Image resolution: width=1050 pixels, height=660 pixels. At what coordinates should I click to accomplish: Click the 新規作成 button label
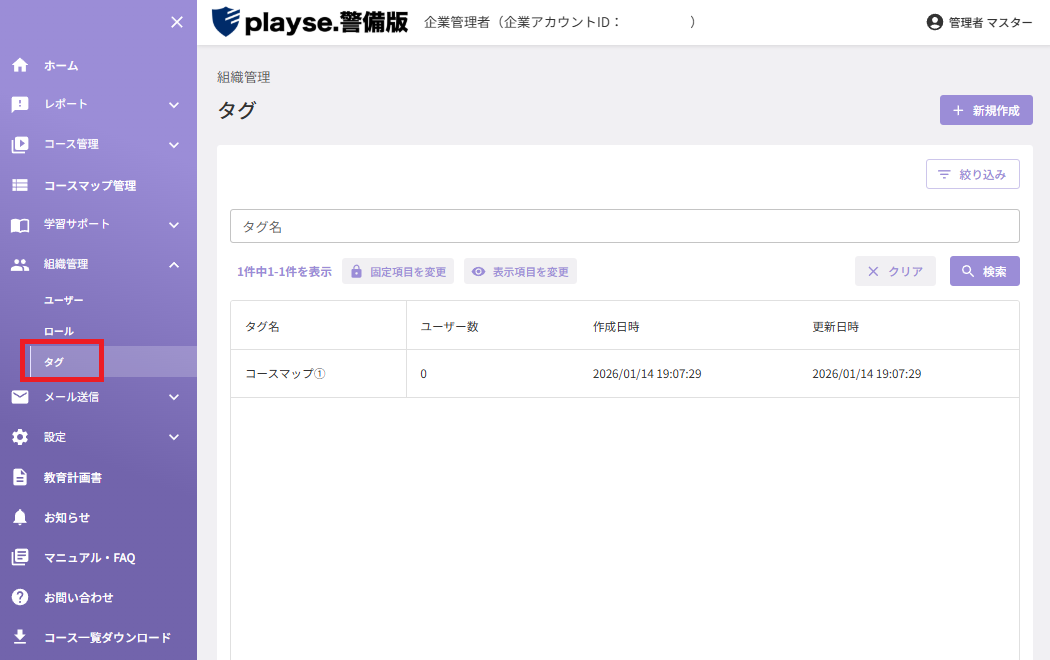[996, 110]
